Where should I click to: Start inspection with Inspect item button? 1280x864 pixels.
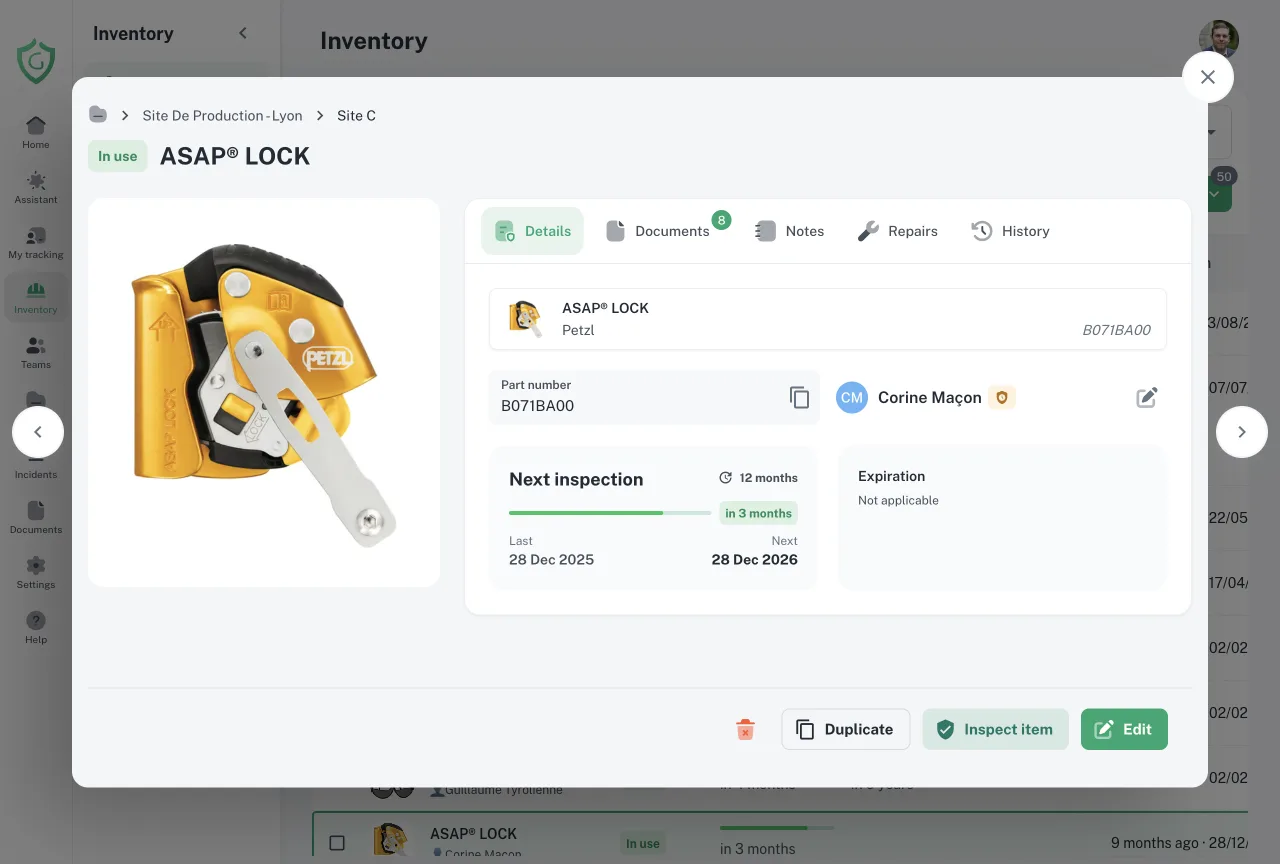point(995,729)
